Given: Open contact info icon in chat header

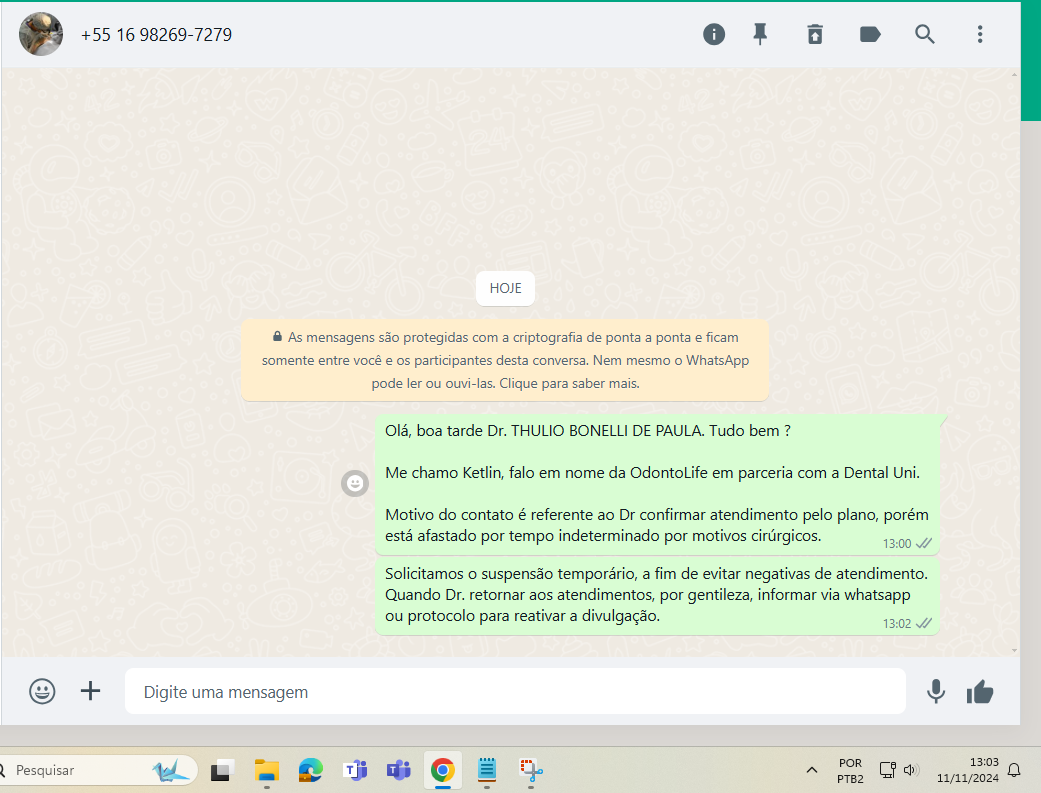Looking at the screenshot, I should pos(714,34).
